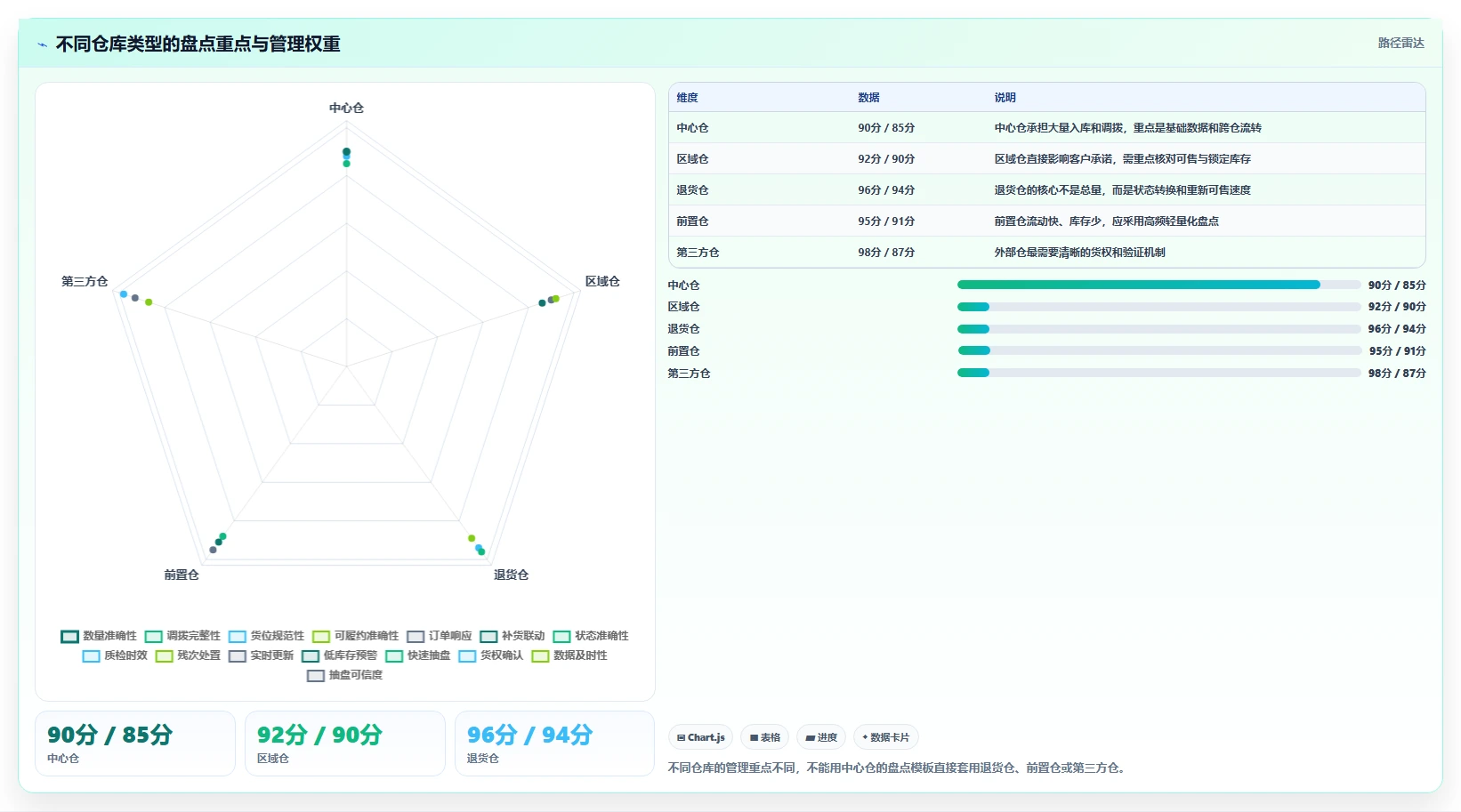1461x812 pixels.
Task: Hide the 实时更新 legend series
Action: pos(261,655)
